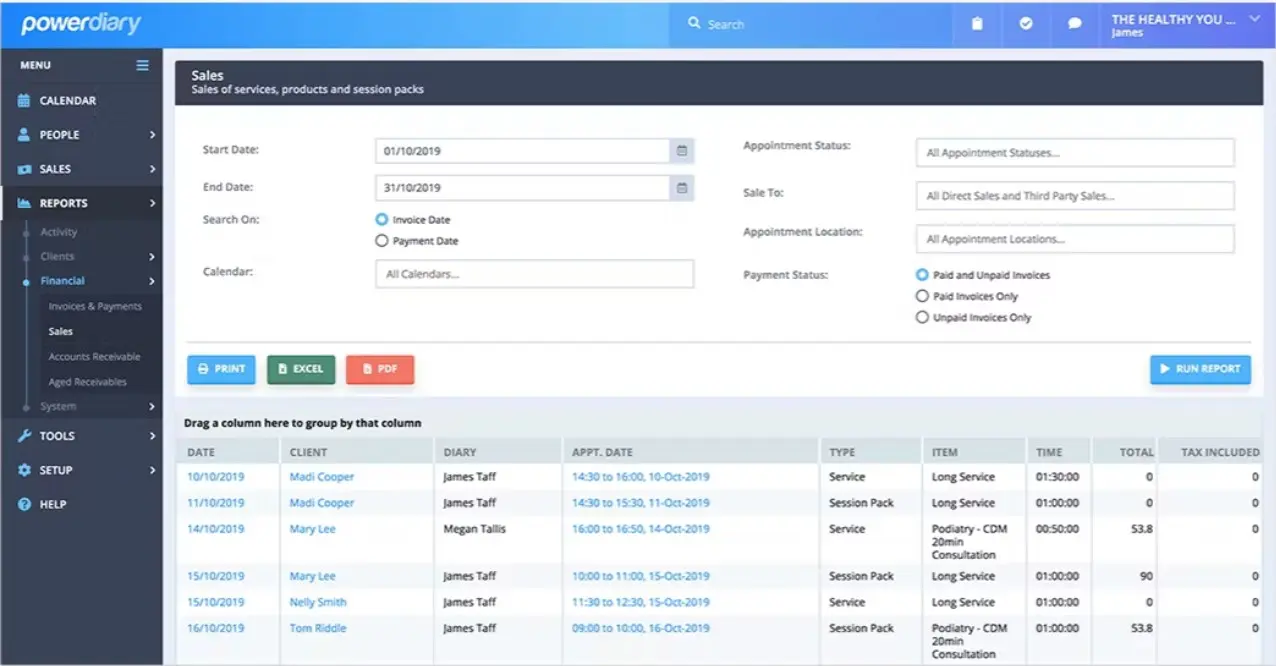
Task: Select the Payment Date search option
Action: [381, 240]
